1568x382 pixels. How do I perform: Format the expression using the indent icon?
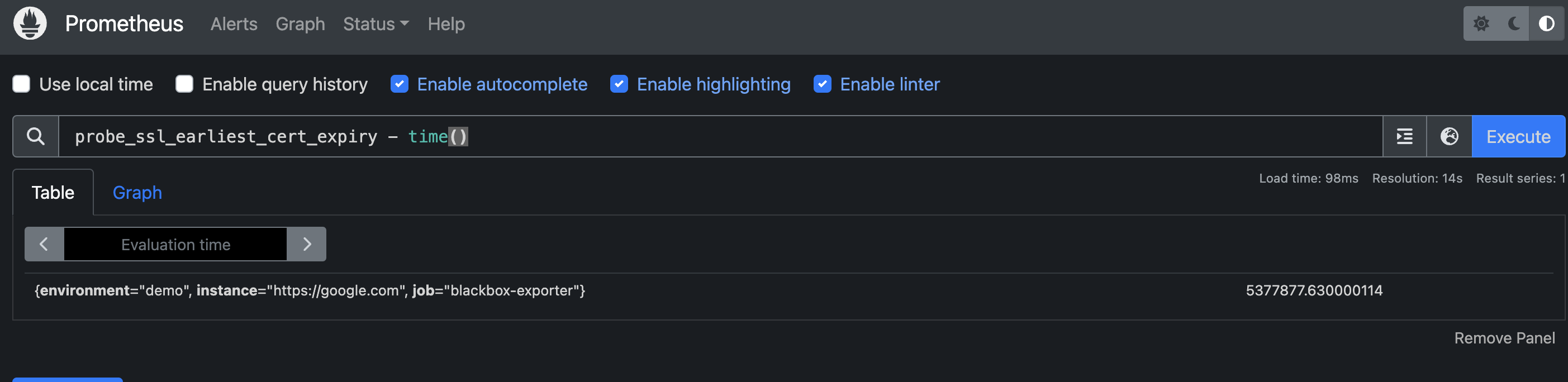(x=1404, y=136)
